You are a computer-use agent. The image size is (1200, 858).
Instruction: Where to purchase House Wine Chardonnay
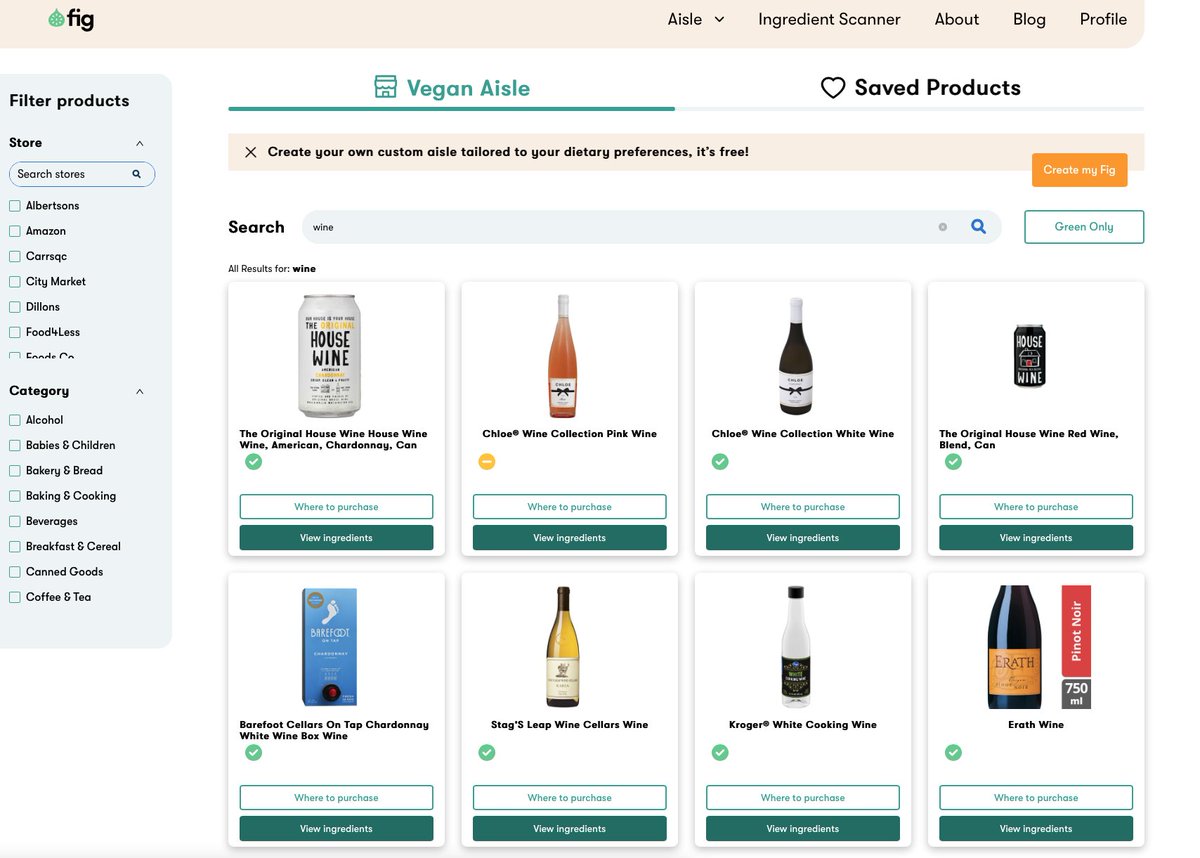(336, 507)
